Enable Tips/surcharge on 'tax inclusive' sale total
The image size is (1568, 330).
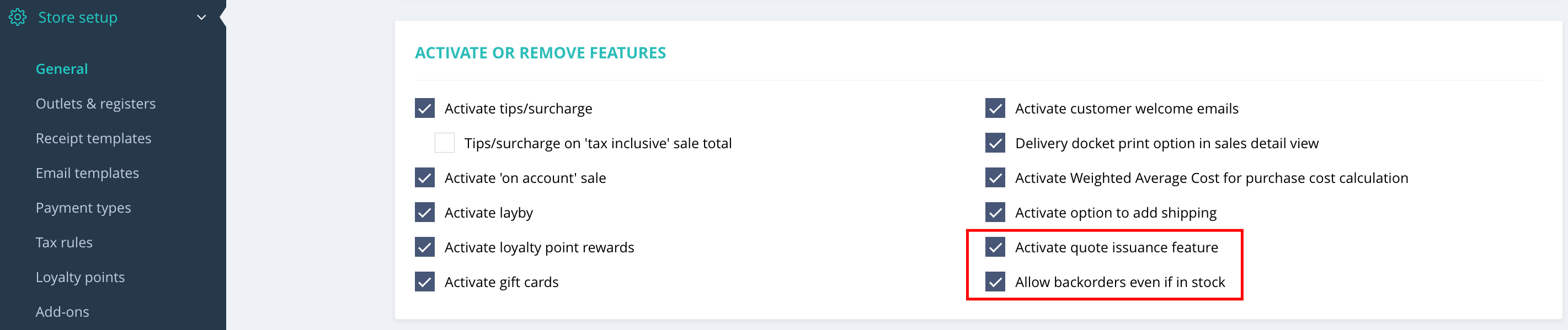pos(444,143)
